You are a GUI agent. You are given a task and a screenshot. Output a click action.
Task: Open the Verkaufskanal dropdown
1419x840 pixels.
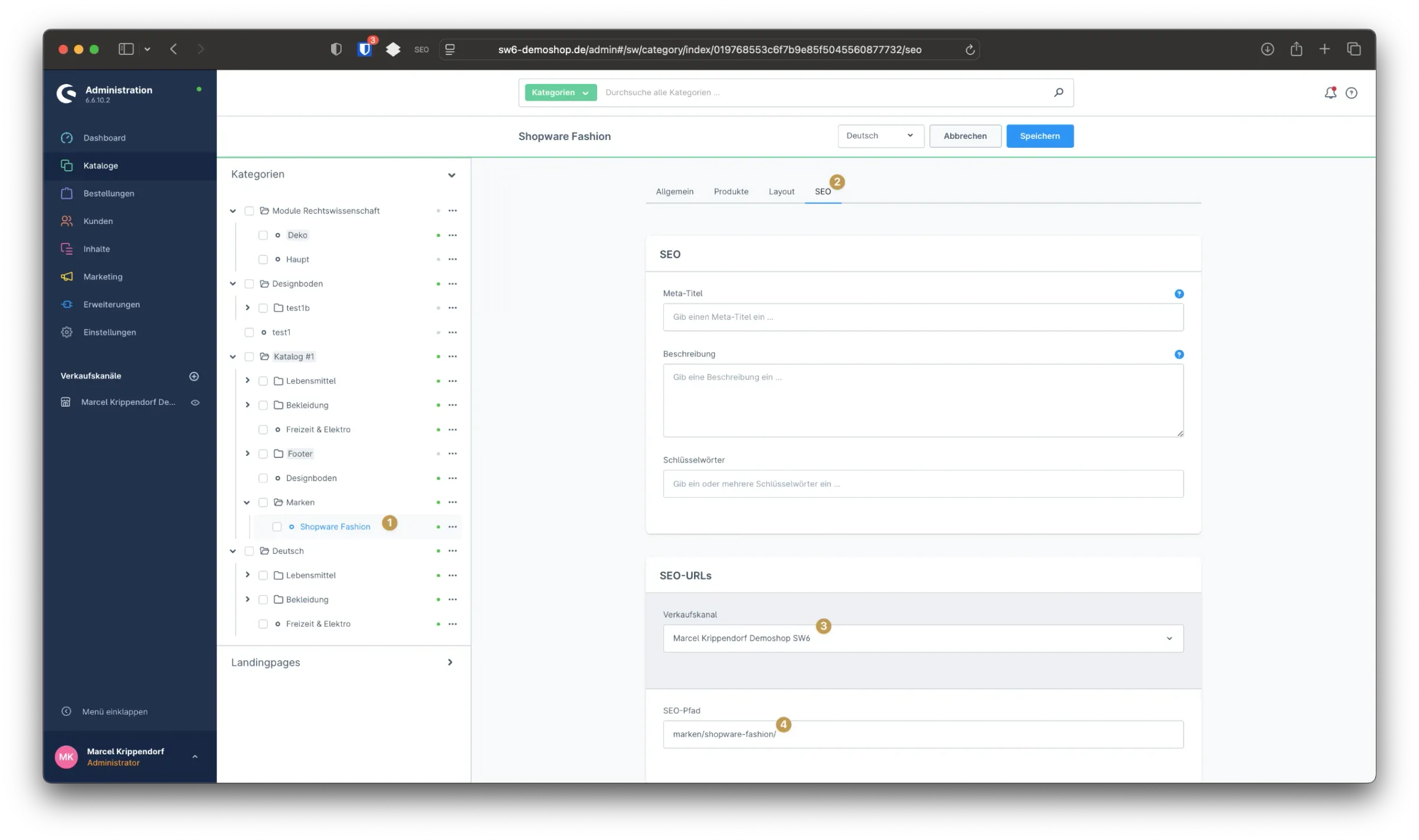tap(922, 638)
